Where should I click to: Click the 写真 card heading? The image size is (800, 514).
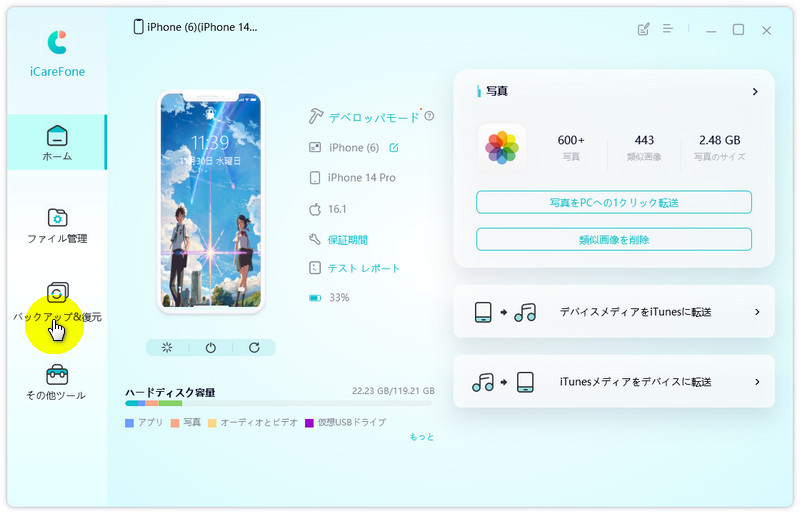pyautogui.click(x=496, y=91)
